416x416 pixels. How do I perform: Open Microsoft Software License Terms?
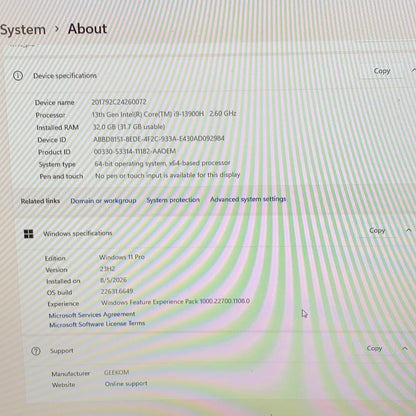pos(97,324)
